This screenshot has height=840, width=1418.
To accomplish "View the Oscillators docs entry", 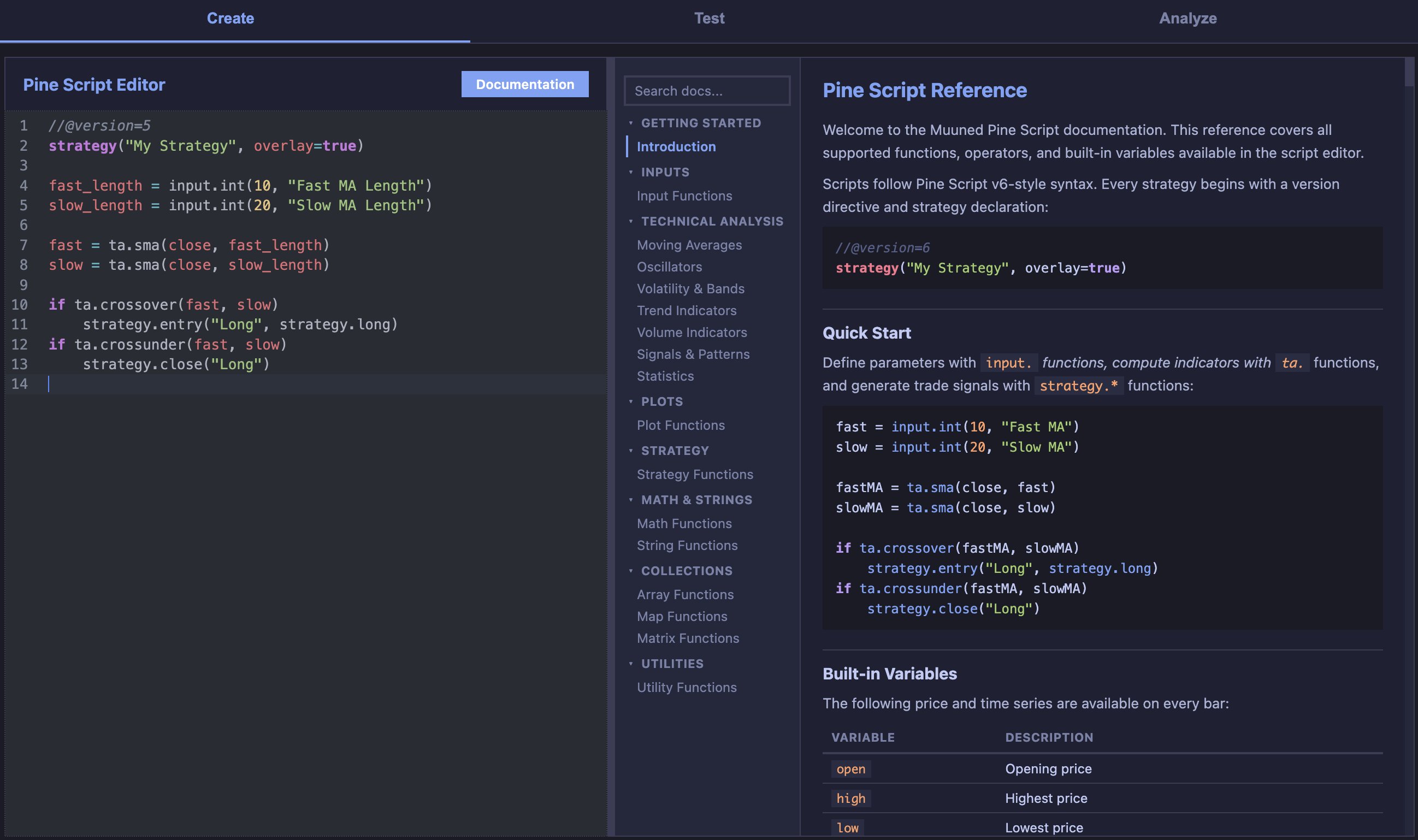I will point(670,267).
